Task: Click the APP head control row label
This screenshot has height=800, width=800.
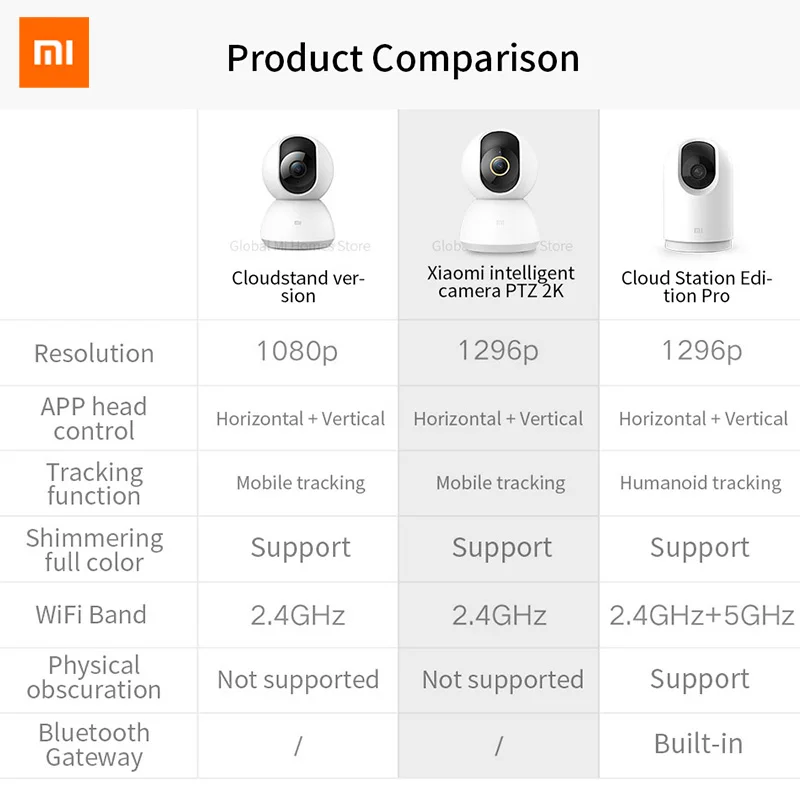Action: [94, 419]
